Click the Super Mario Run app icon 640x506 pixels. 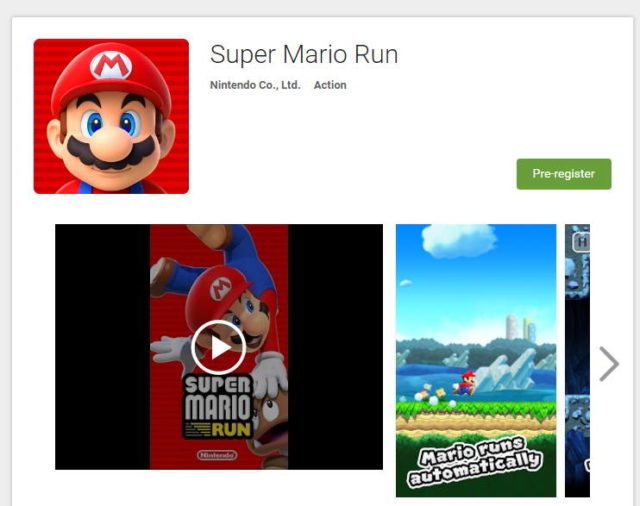(111, 116)
